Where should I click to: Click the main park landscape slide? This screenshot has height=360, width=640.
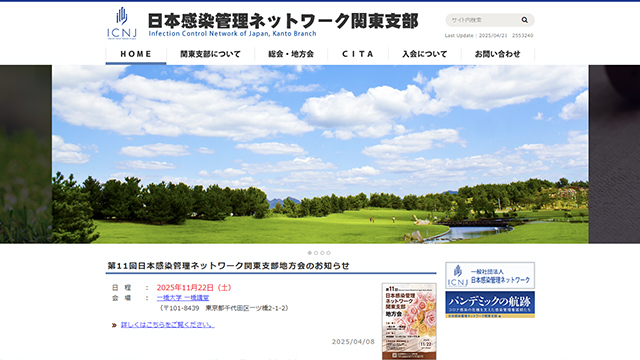point(320,154)
